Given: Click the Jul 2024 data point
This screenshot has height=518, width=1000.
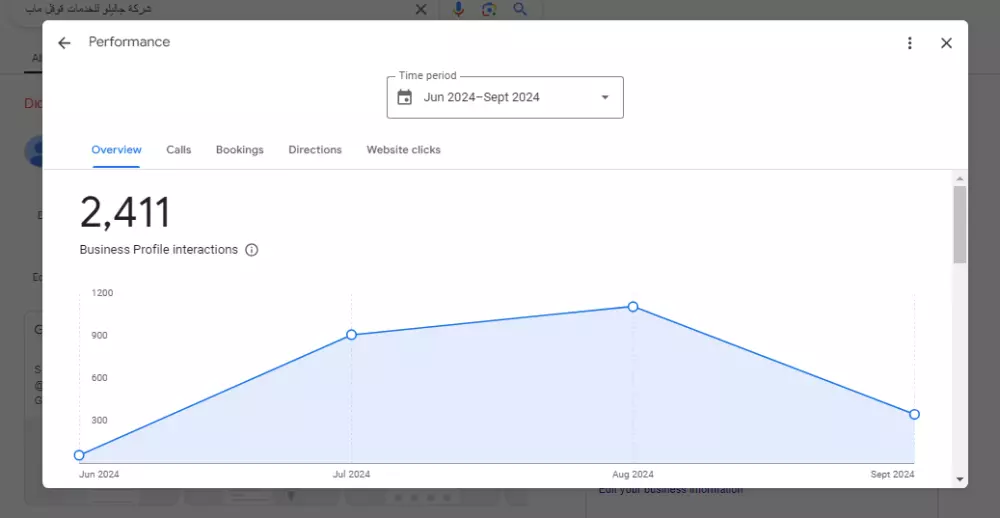Looking at the screenshot, I should (x=351, y=335).
